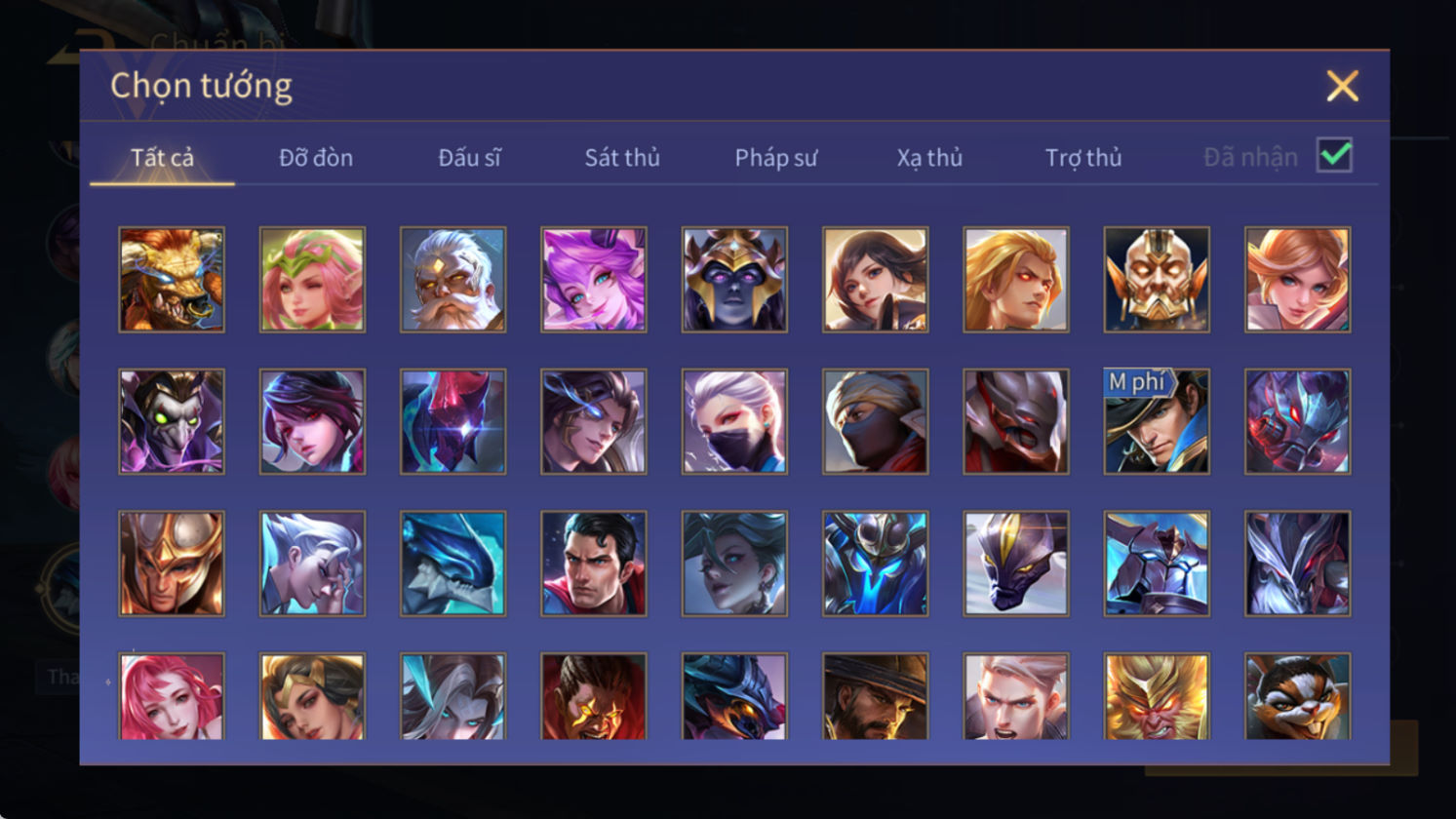
Task: Pick the hero tagged 'M phí'
Action: (x=1156, y=421)
